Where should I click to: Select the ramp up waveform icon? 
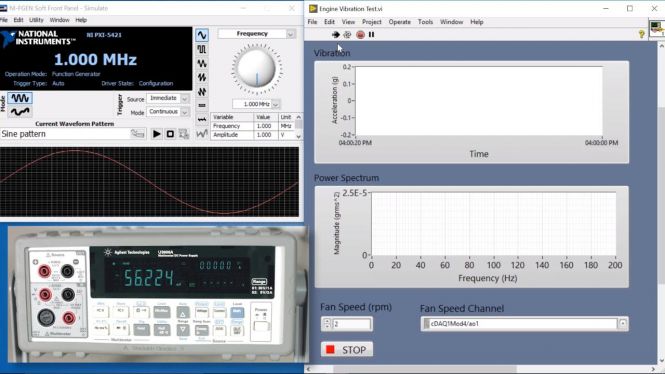202,78
